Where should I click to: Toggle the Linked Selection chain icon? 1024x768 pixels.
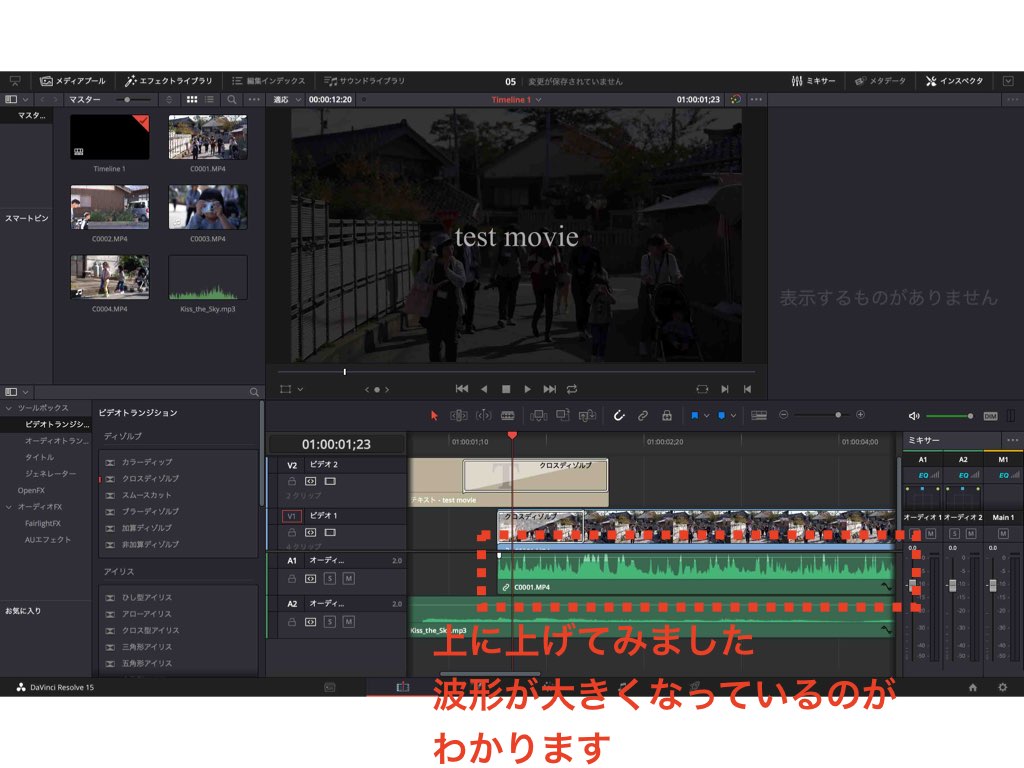point(643,415)
